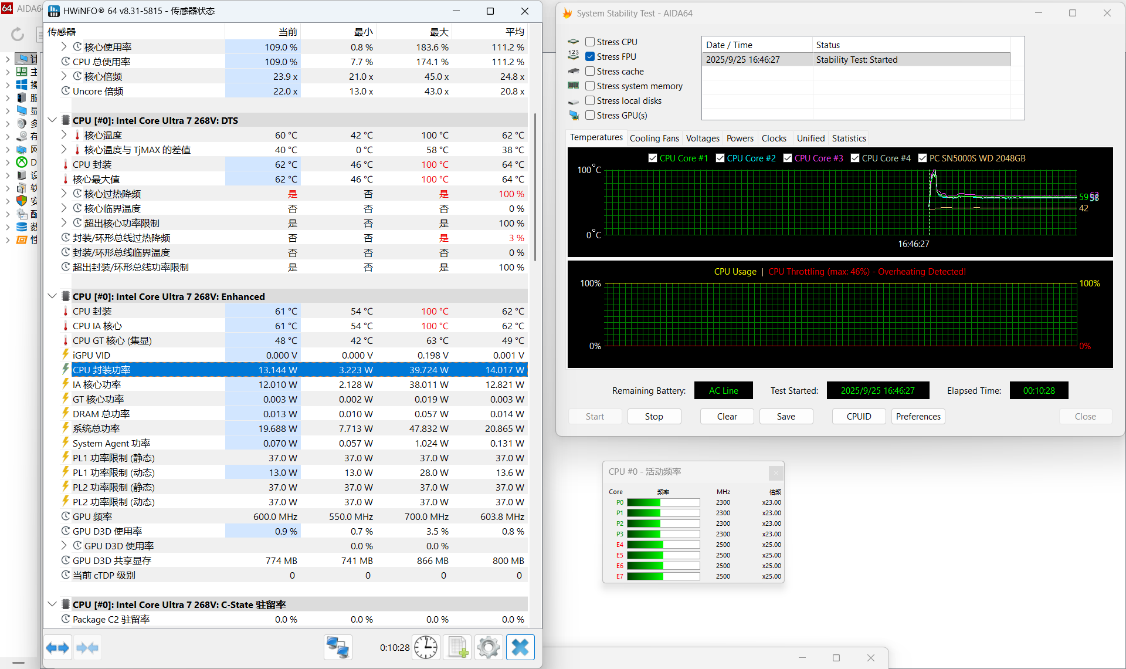
Task: Close the CPU #0 active clock popup
Action: [775, 472]
